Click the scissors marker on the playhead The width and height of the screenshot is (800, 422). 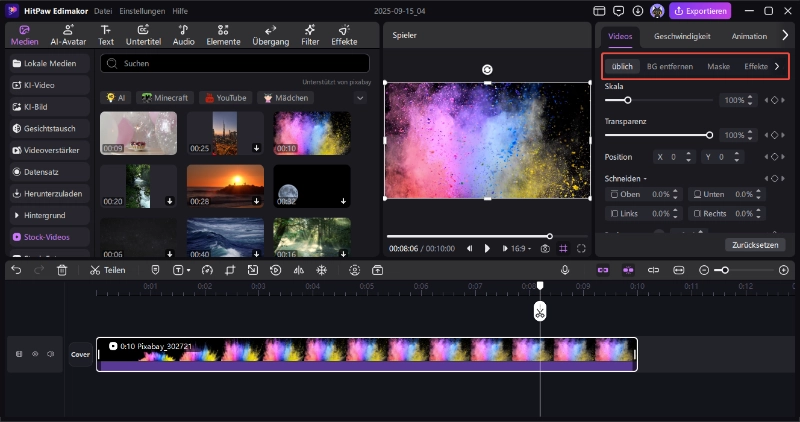pyautogui.click(x=540, y=311)
